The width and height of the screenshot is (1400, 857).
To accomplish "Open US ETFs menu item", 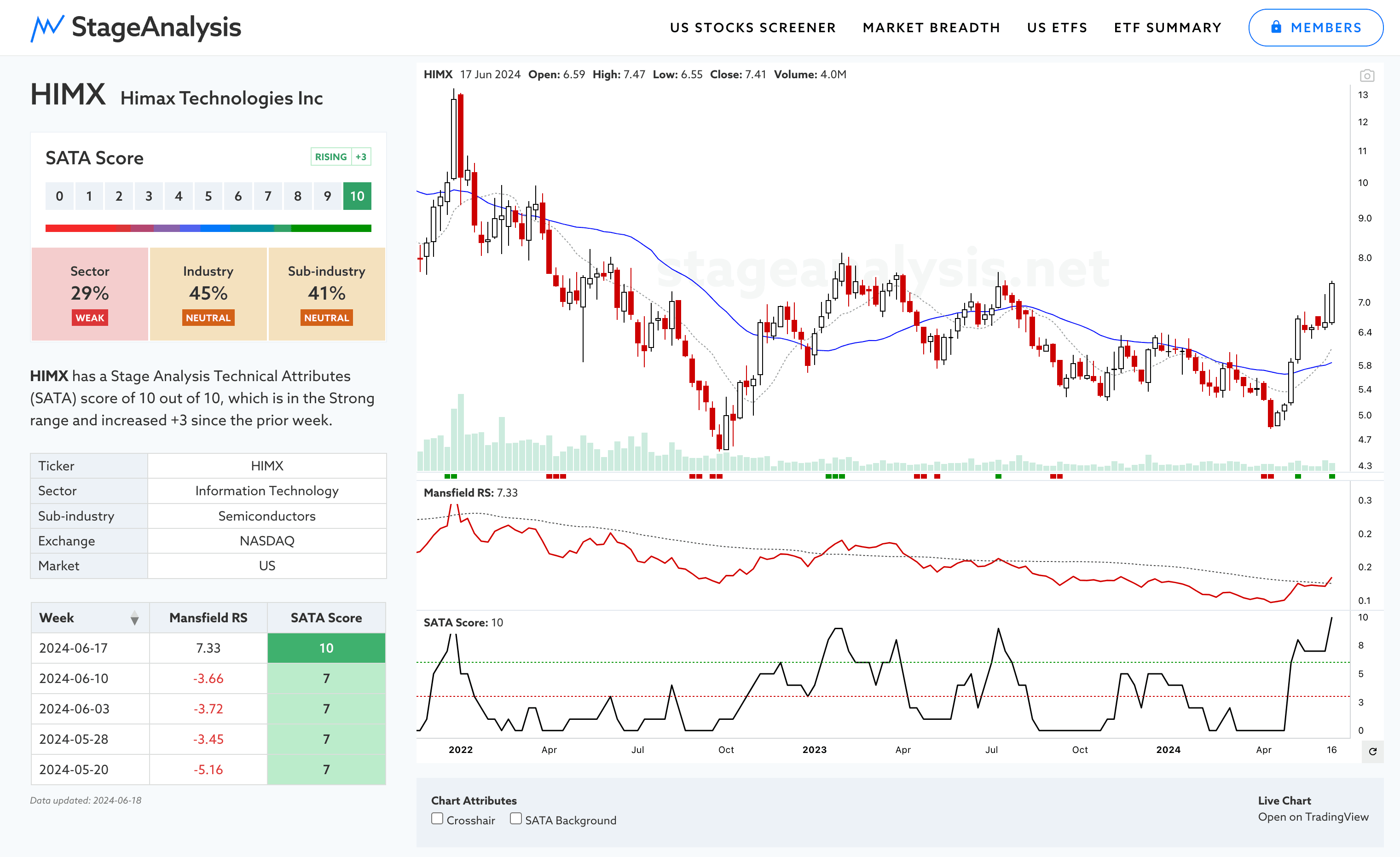I will 1057,28.
